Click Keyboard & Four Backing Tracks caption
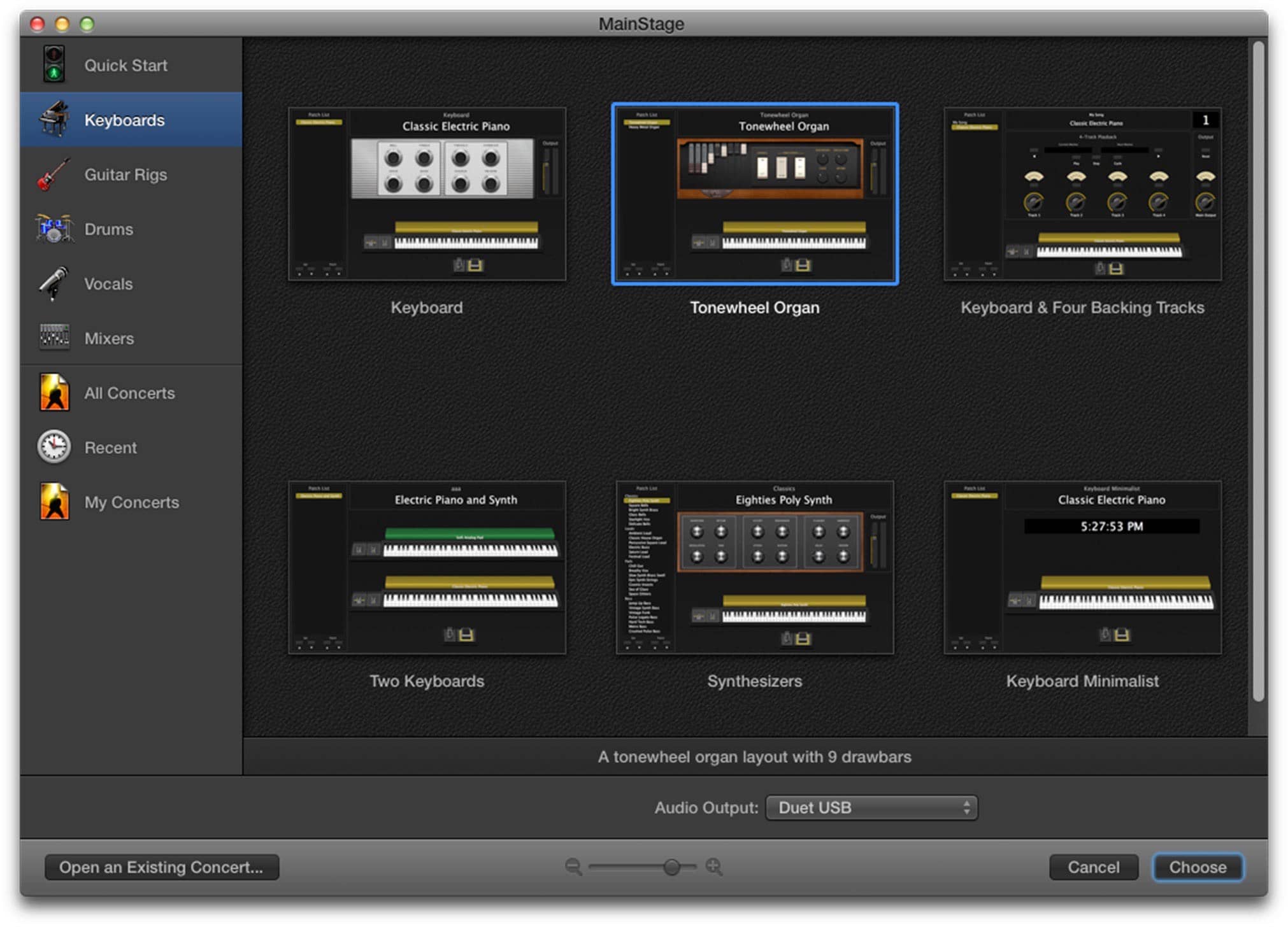Screen dimensions: 1288x927 (x=1082, y=308)
